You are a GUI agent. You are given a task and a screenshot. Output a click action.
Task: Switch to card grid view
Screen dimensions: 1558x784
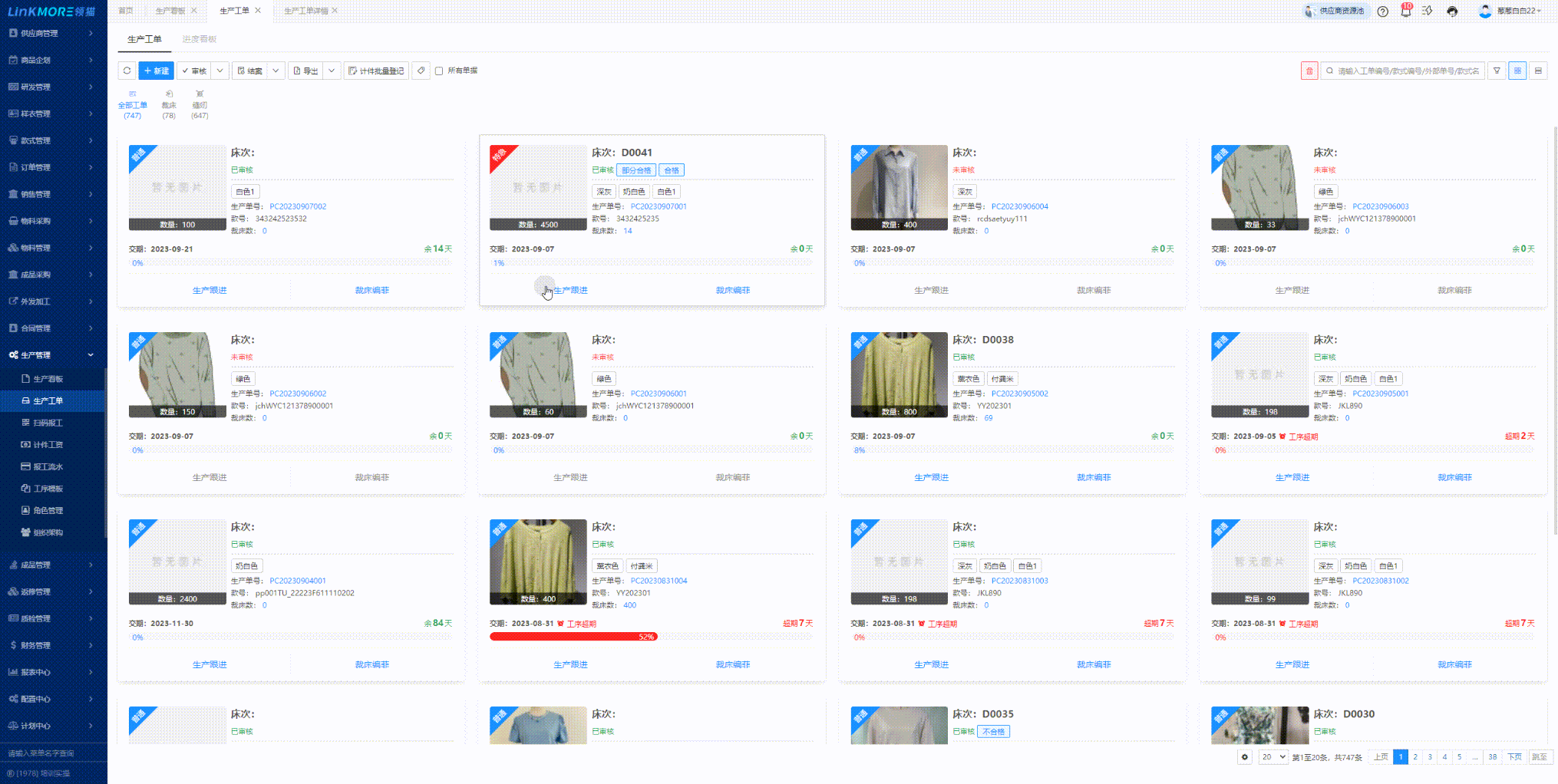pos(1517,71)
